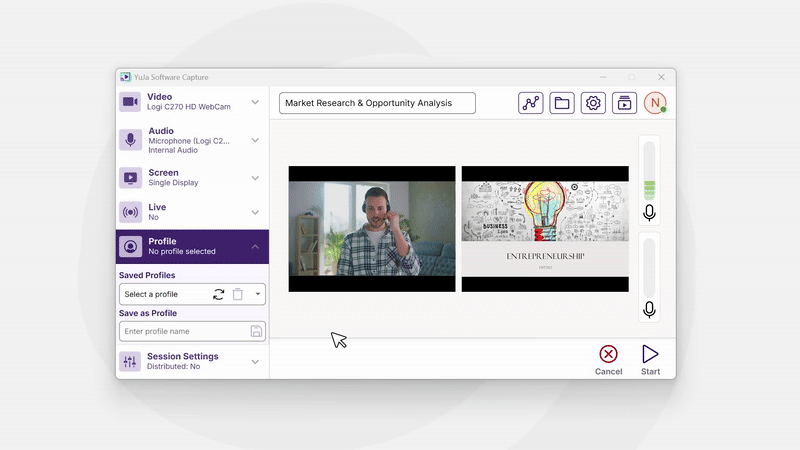Open the Screen Single Display section
Viewport: 800px width, 450px height.
192,178
